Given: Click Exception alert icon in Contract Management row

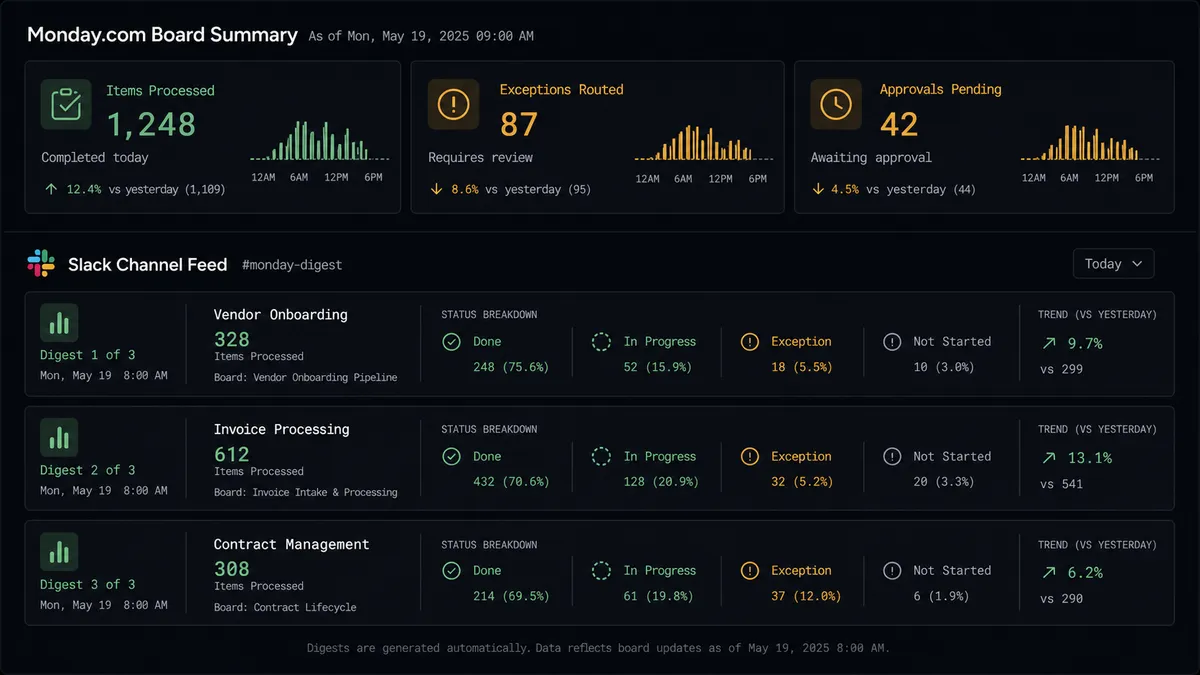Looking at the screenshot, I should [750, 571].
